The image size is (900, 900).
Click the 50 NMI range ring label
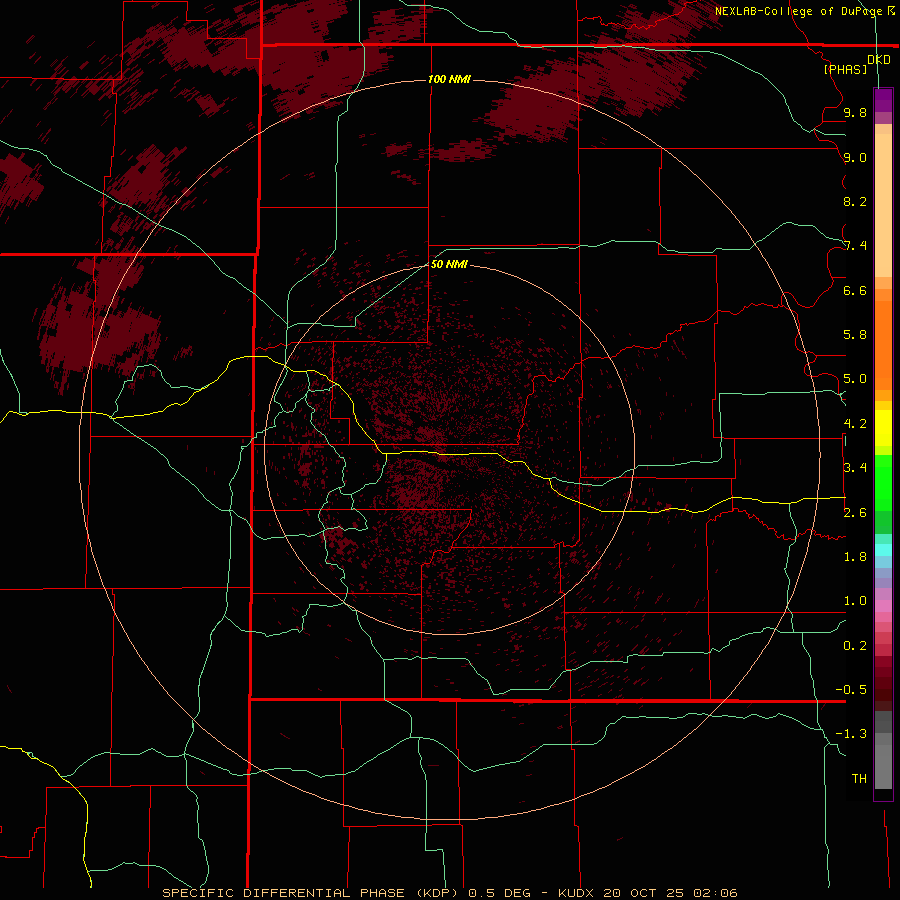(449, 264)
